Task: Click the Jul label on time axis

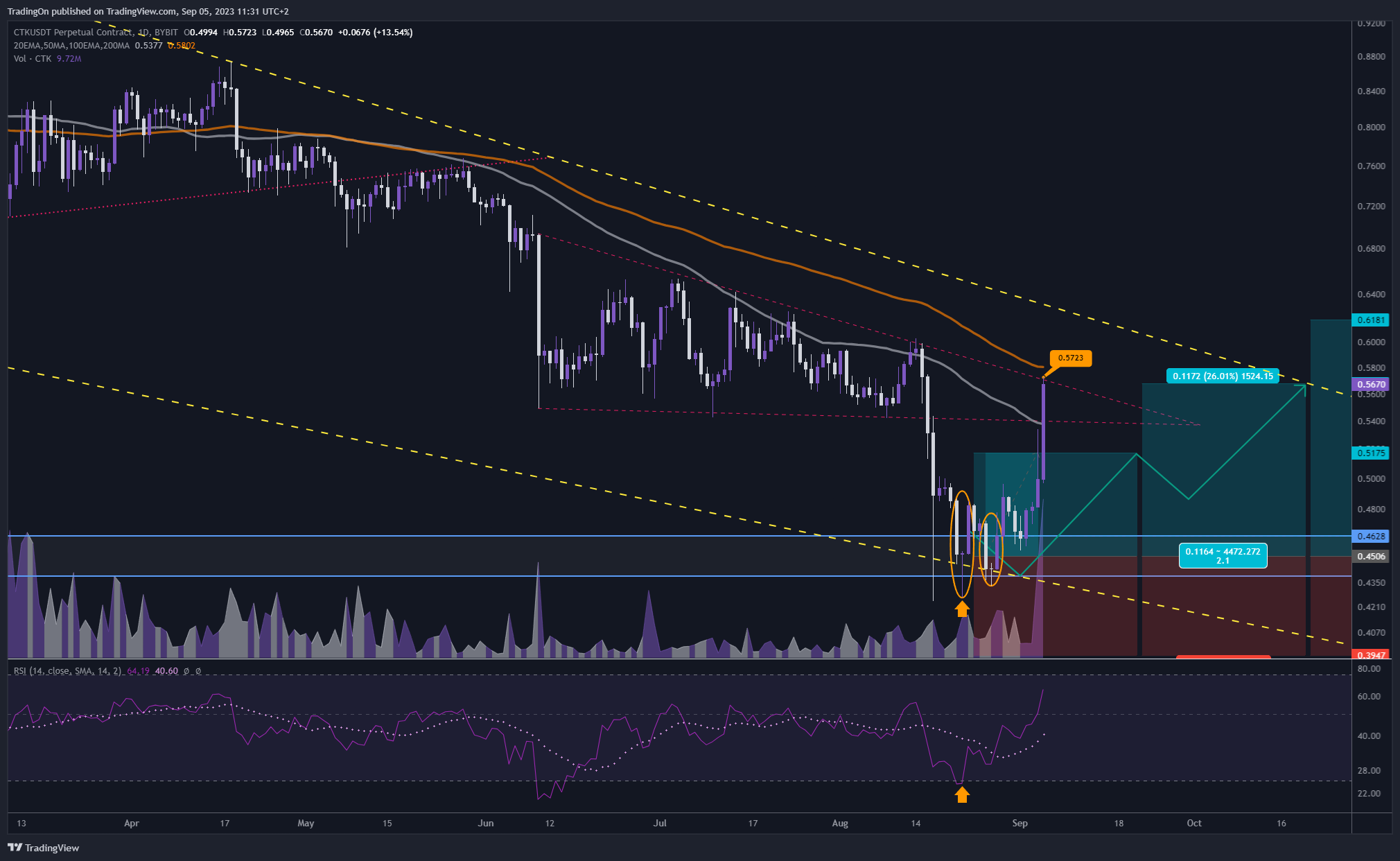Action: tap(660, 824)
